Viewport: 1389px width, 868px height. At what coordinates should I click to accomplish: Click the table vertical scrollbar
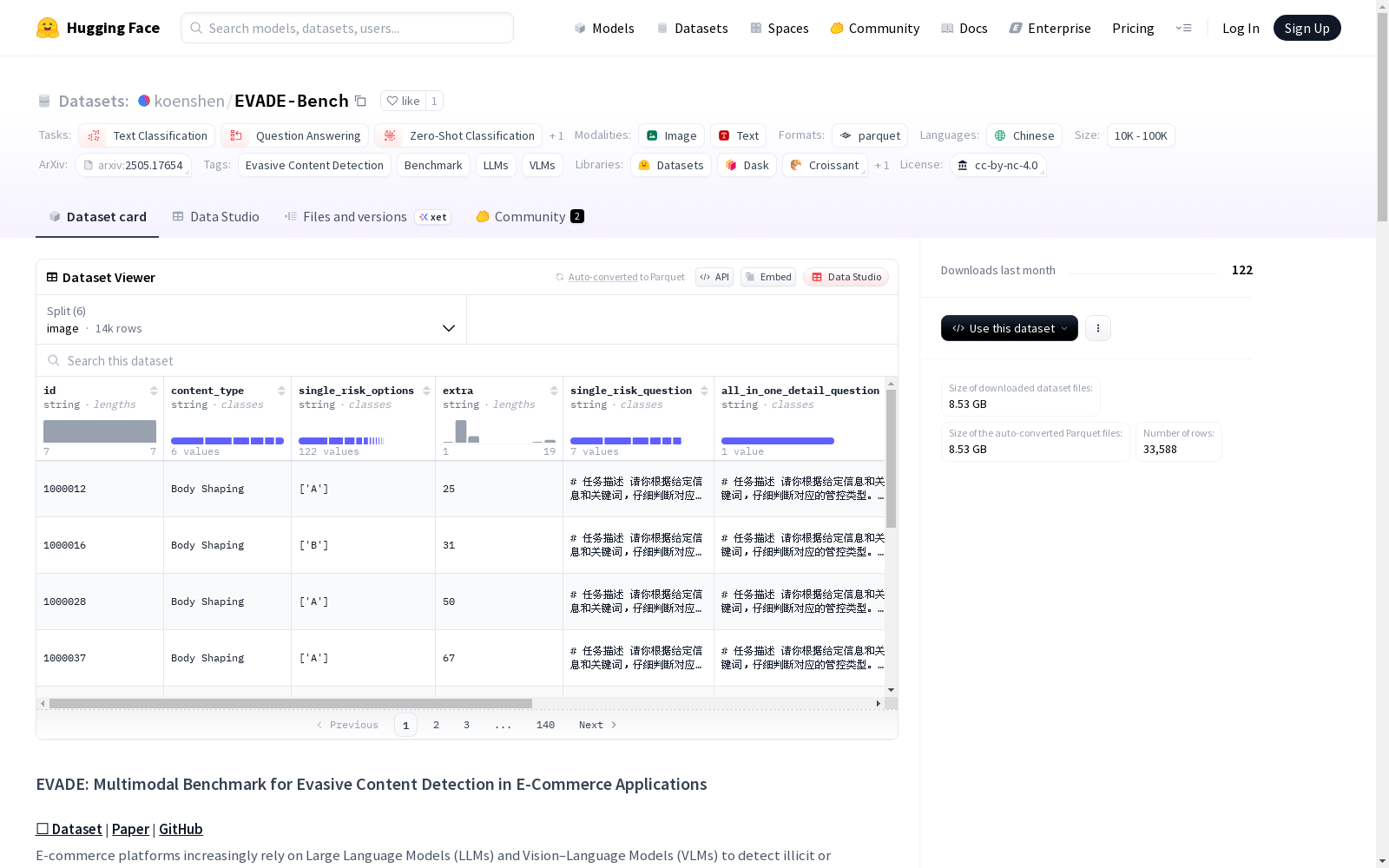click(891, 458)
